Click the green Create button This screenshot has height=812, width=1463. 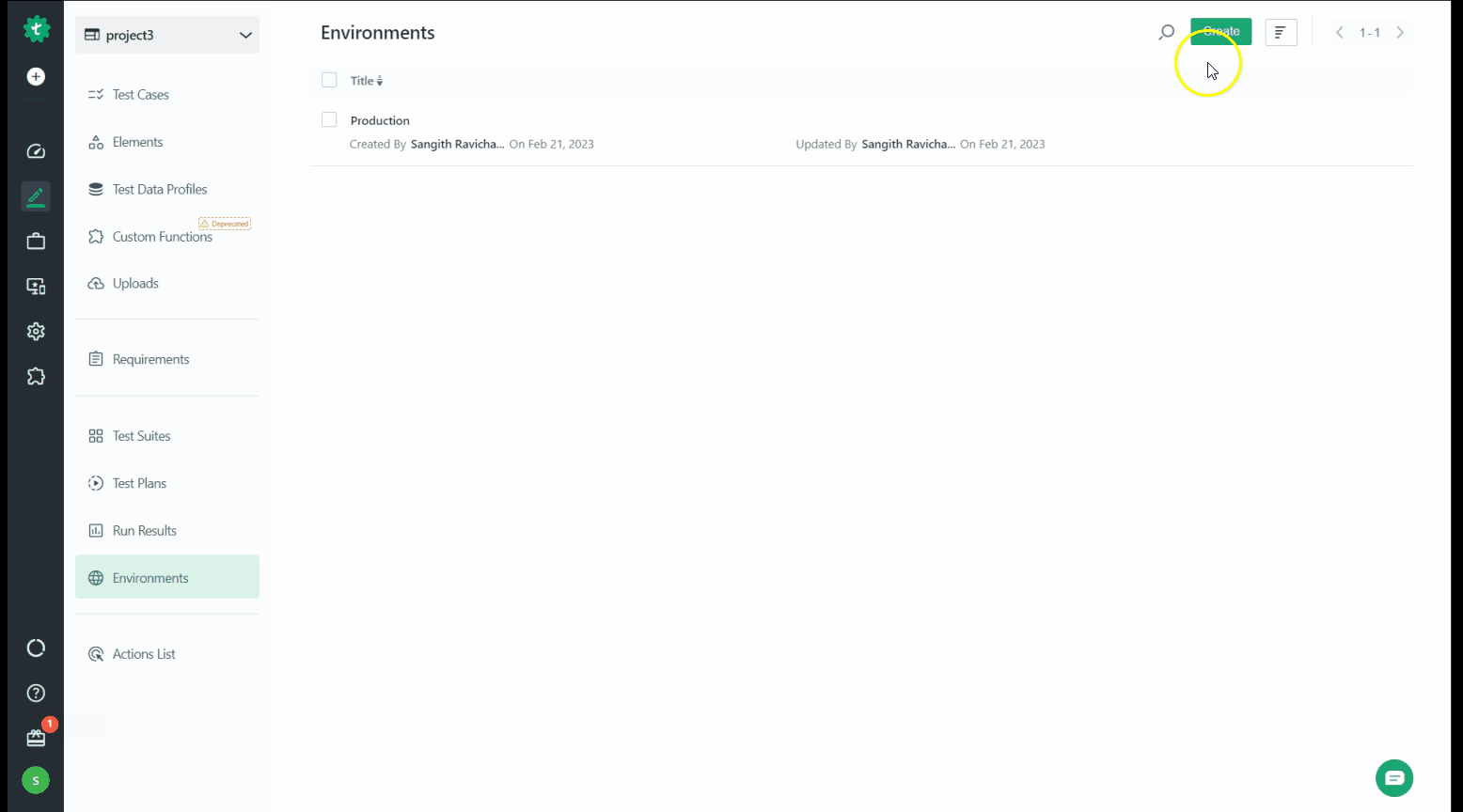tap(1220, 31)
